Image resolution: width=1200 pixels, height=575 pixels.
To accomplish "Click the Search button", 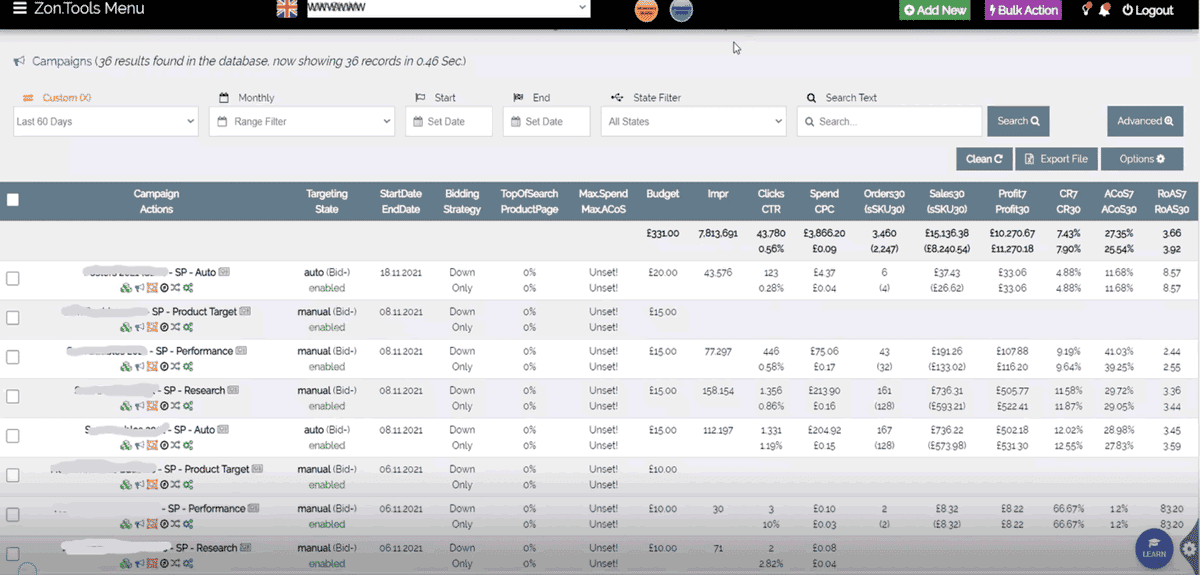I will 1018,121.
